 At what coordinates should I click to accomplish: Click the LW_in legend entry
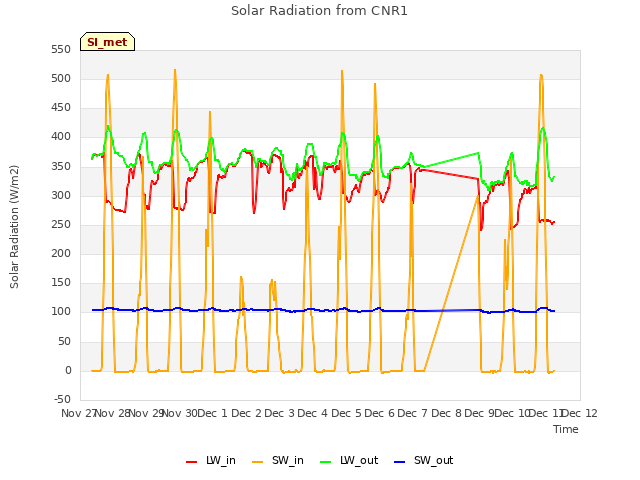pos(211,460)
